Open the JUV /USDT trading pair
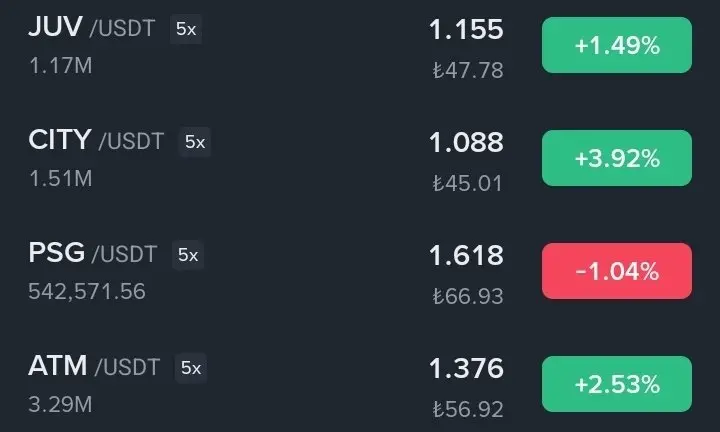The height and width of the screenshot is (432, 720). pos(360,46)
